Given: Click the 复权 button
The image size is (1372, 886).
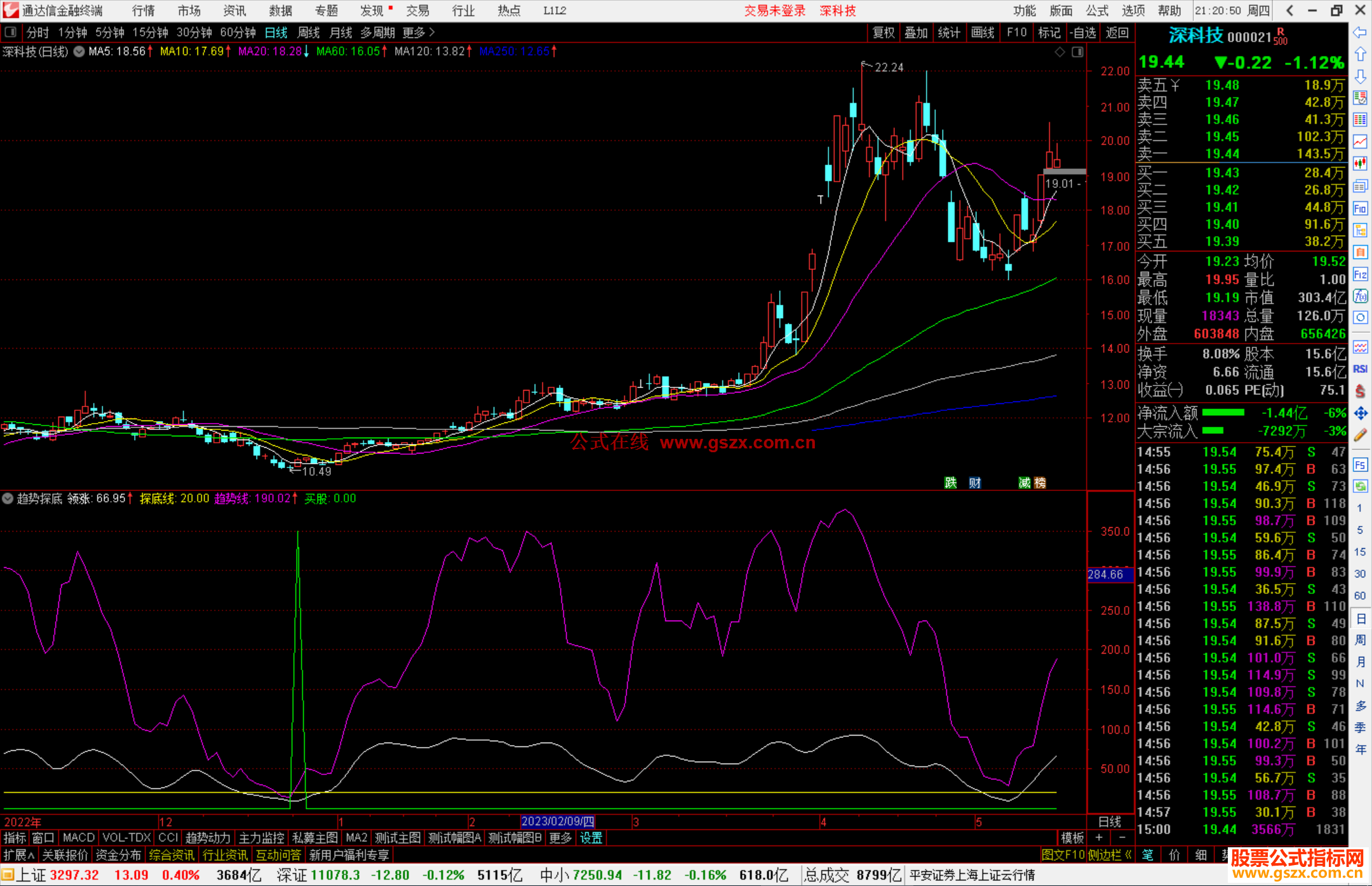Looking at the screenshot, I should click(x=883, y=32).
